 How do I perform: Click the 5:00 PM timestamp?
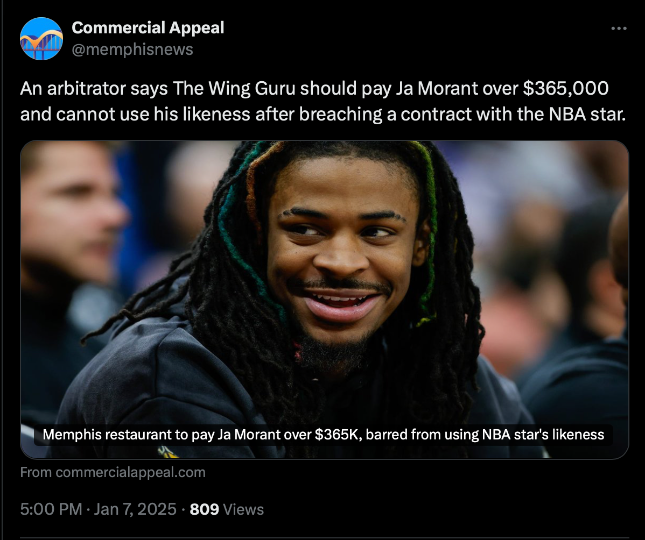coord(51,509)
